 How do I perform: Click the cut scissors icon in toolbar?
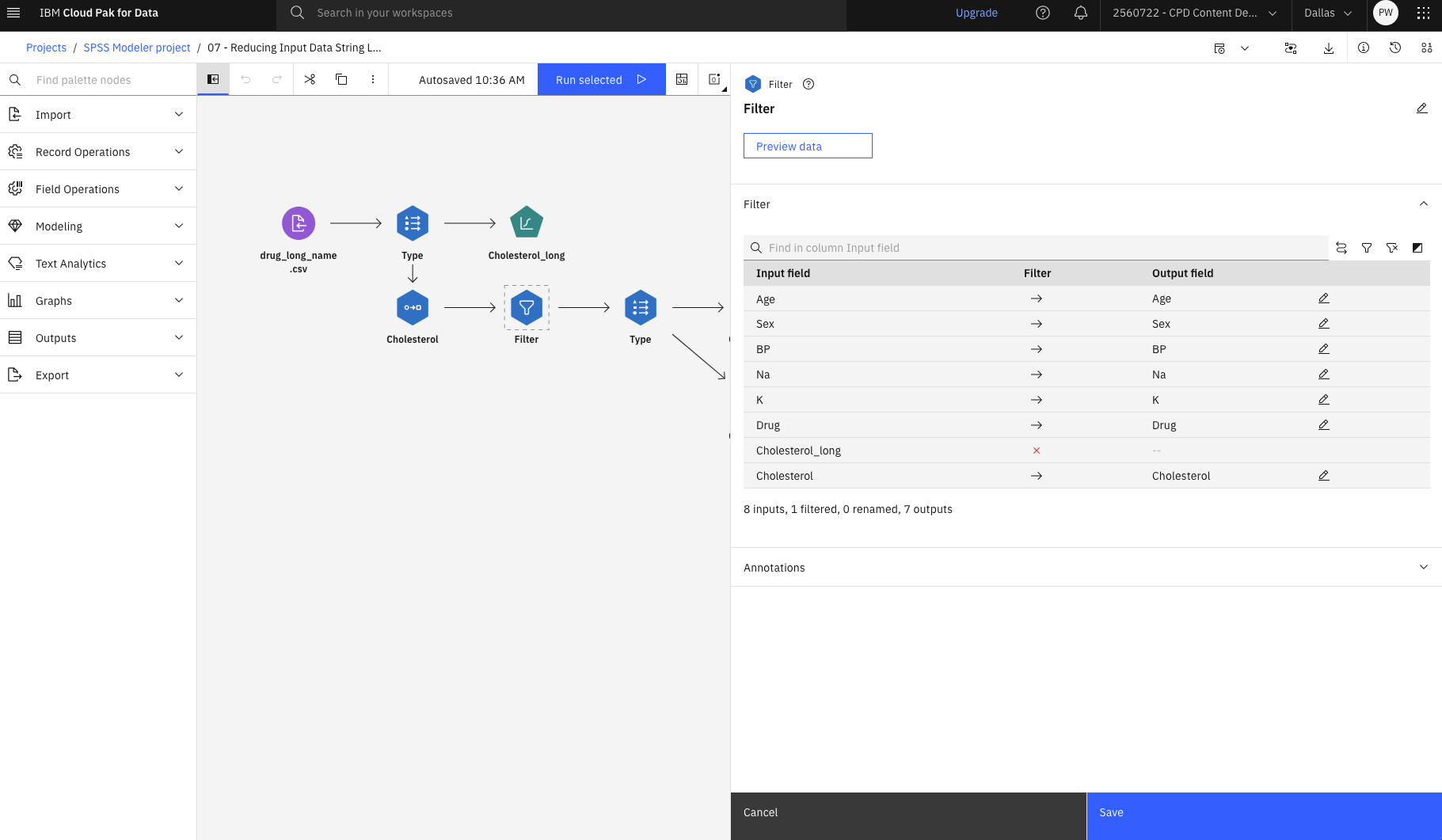click(x=310, y=79)
